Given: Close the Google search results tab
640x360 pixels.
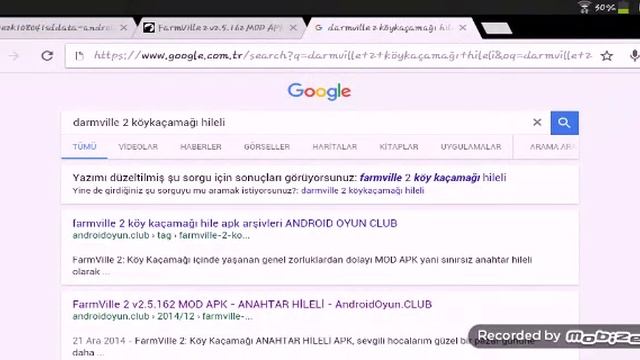Looking at the screenshot, I should click(x=462, y=28).
